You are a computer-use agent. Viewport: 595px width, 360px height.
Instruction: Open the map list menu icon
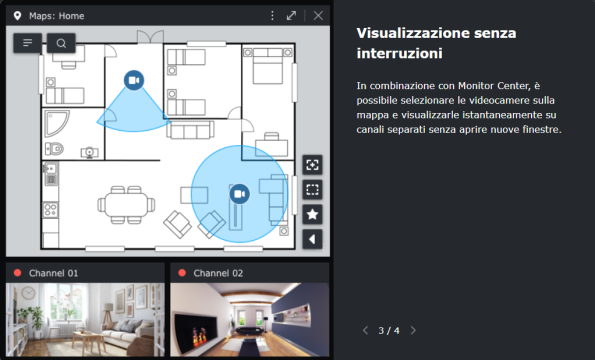pyautogui.click(x=28, y=43)
